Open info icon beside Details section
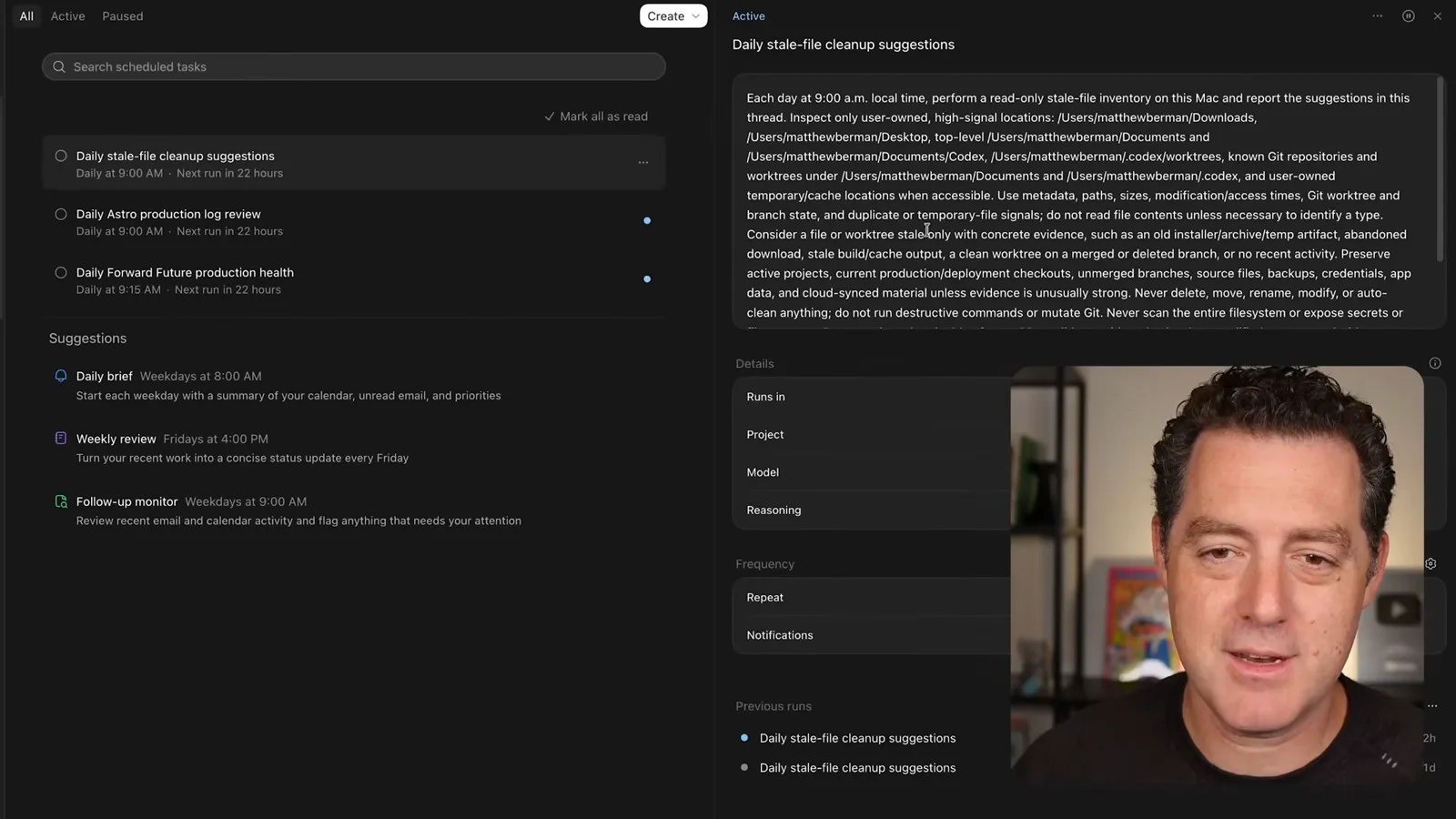Viewport: 1456px width, 819px height. 1435,363
